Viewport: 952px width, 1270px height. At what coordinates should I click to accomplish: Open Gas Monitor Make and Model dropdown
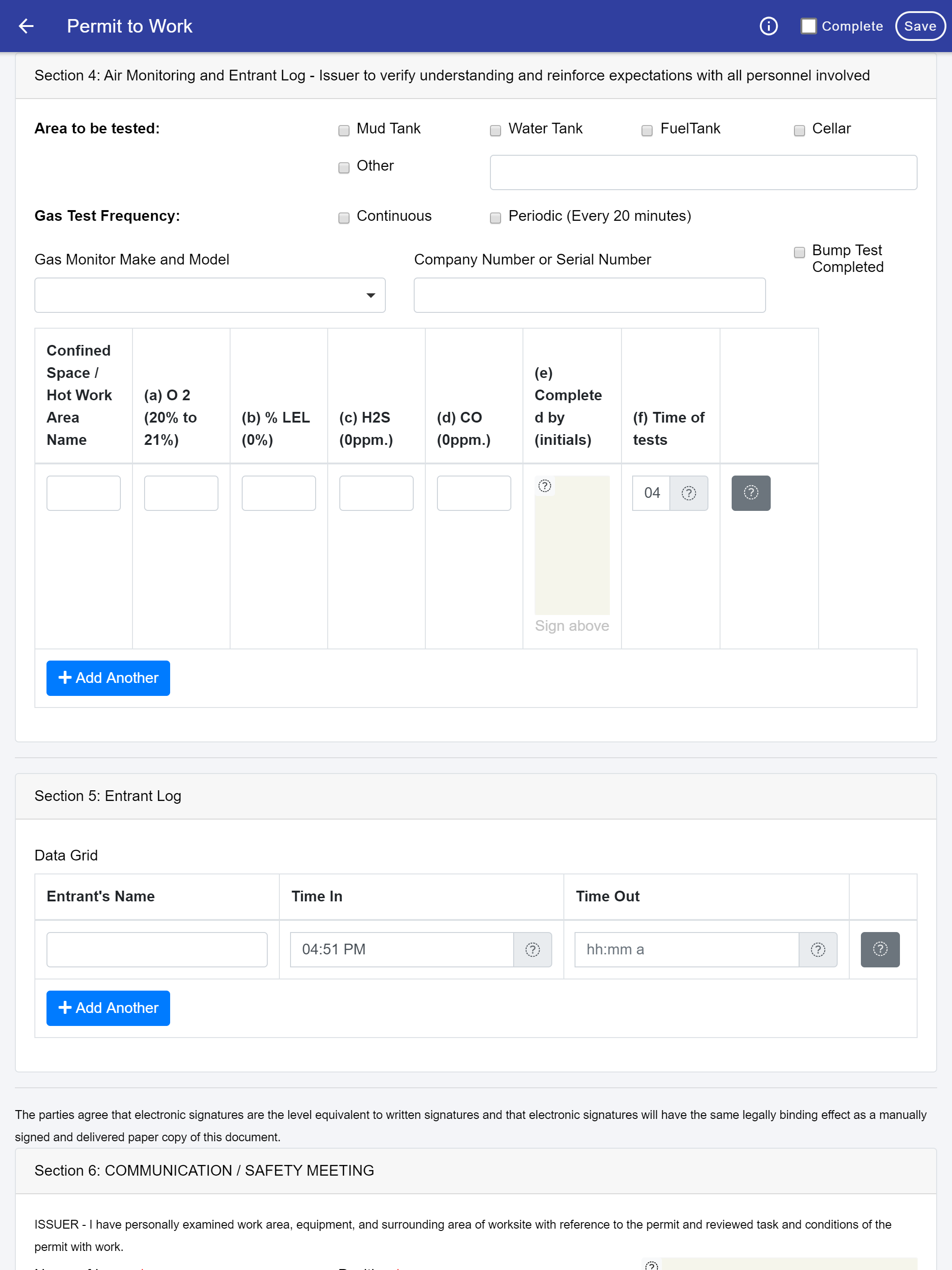tap(210, 295)
